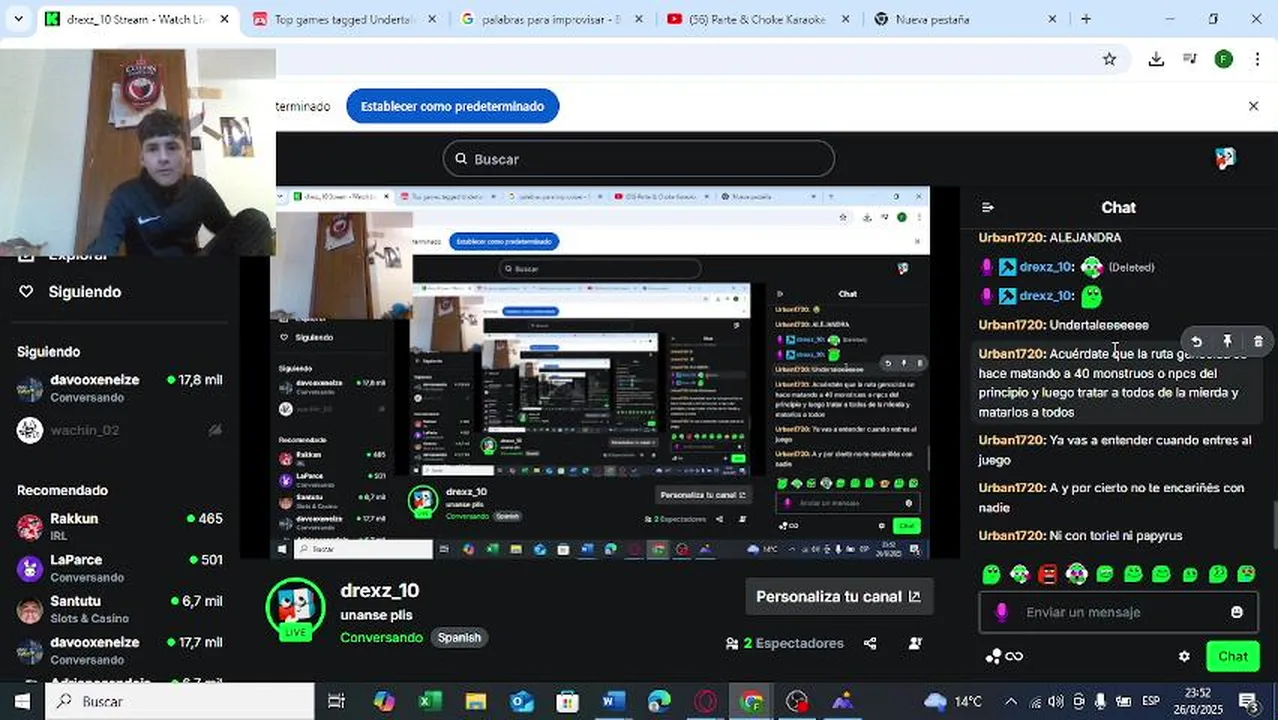The image size is (1278, 720).
Task: Open the Windows Start menu
Action: 22,701
